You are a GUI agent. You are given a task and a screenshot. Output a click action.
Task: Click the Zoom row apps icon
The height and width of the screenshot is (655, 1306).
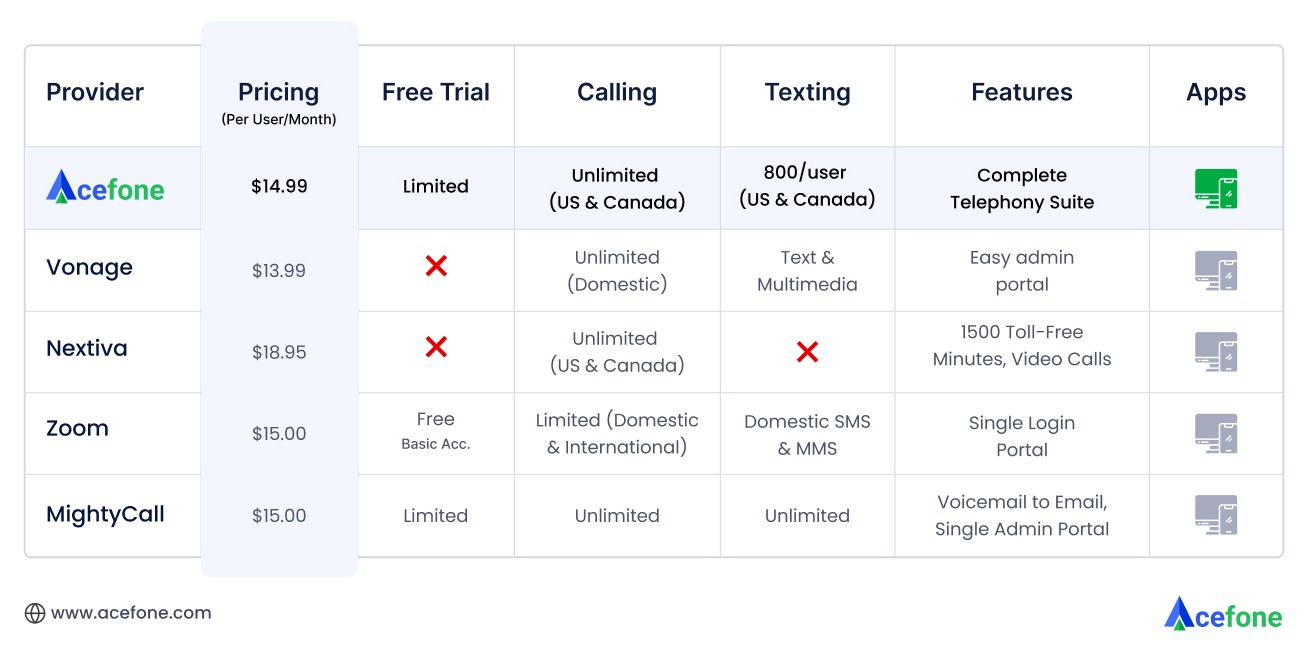[1216, 434]
